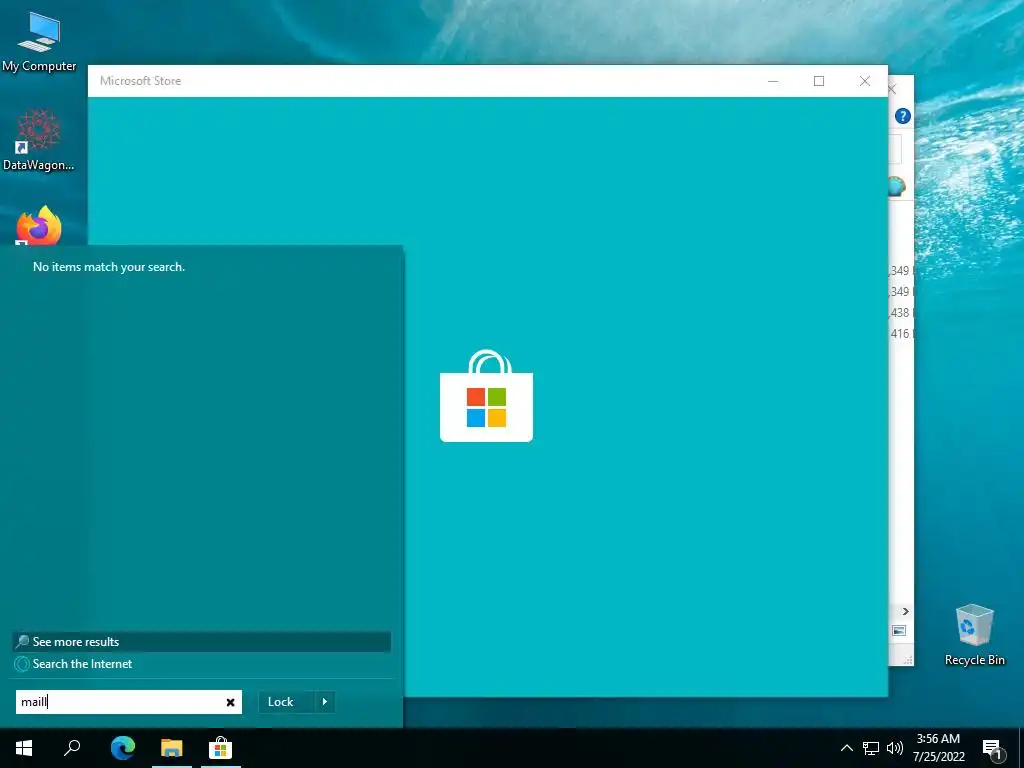Launch Firefox from the desktop icon
Screen dimensions: 1024x768
click(x=39, y=226)
